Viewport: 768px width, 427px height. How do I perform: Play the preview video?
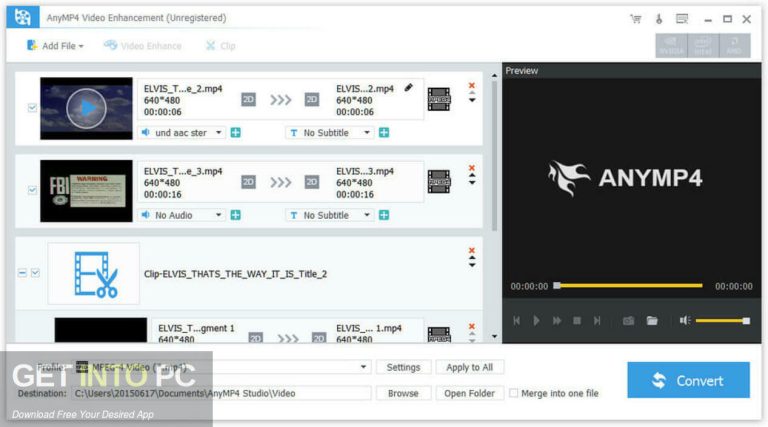536,321
